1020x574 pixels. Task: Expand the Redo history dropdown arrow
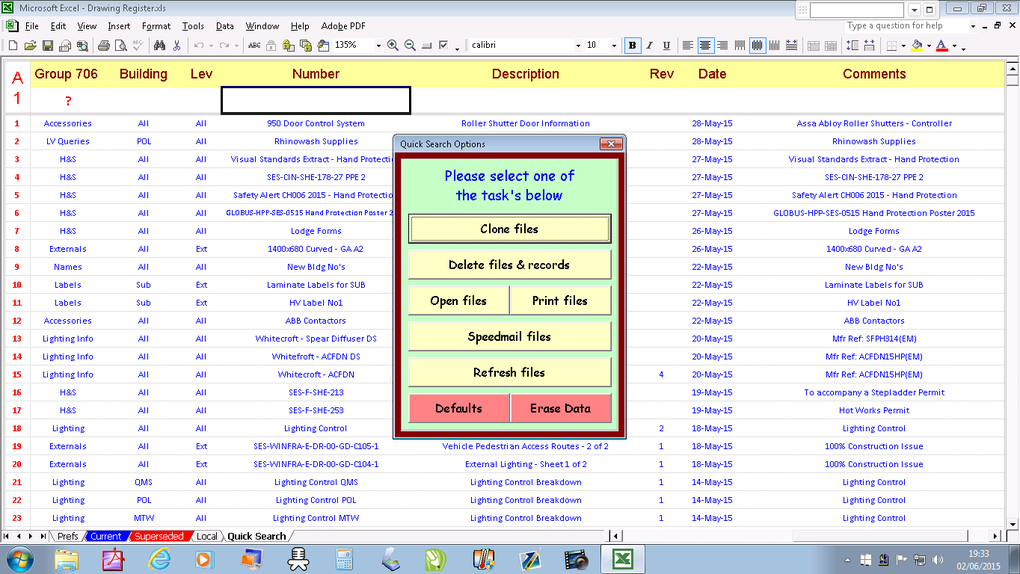tap(236, 46)
